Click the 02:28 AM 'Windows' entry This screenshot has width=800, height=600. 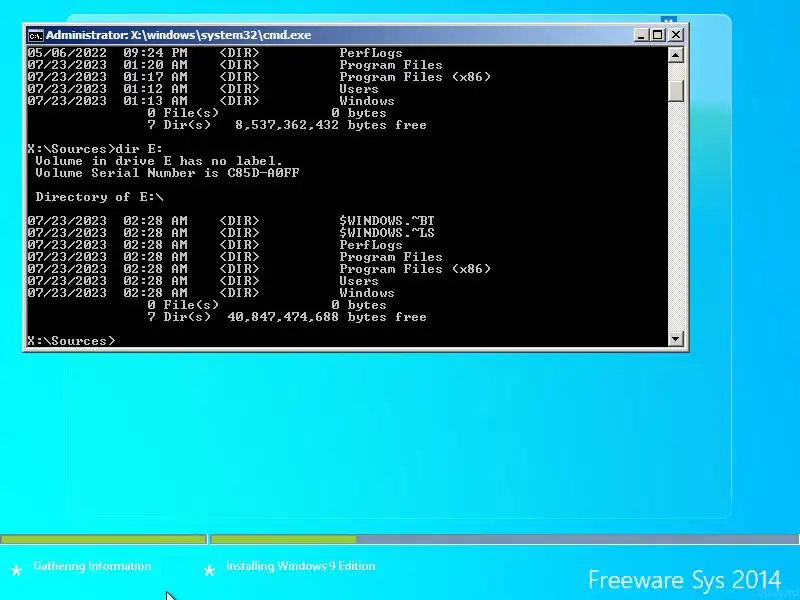pyautogui.click(x=211, y=293)
